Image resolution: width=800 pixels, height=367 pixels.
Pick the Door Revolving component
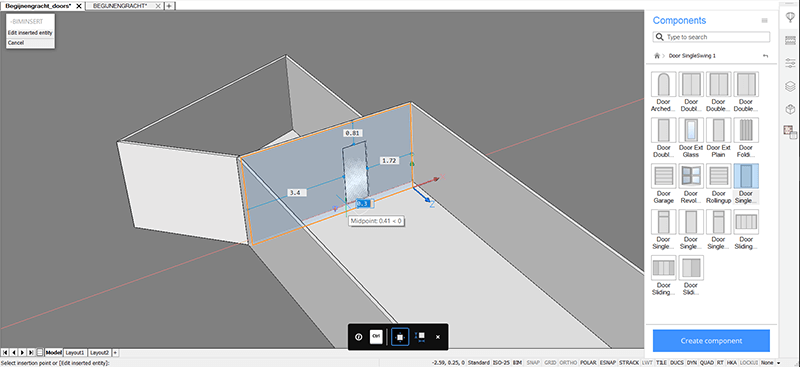[691, 176]
